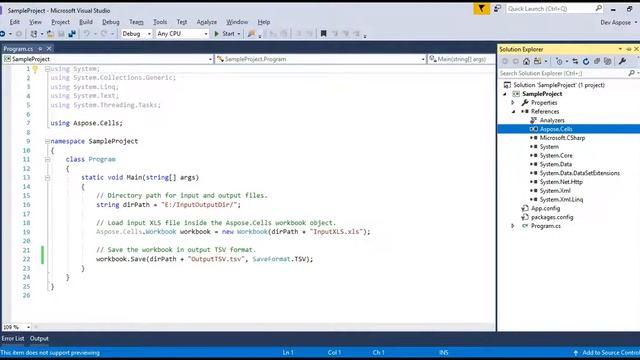Click the Quick Launch magnifier icon
The width and height of the screenshot is (640, 360).
(598, 8)
